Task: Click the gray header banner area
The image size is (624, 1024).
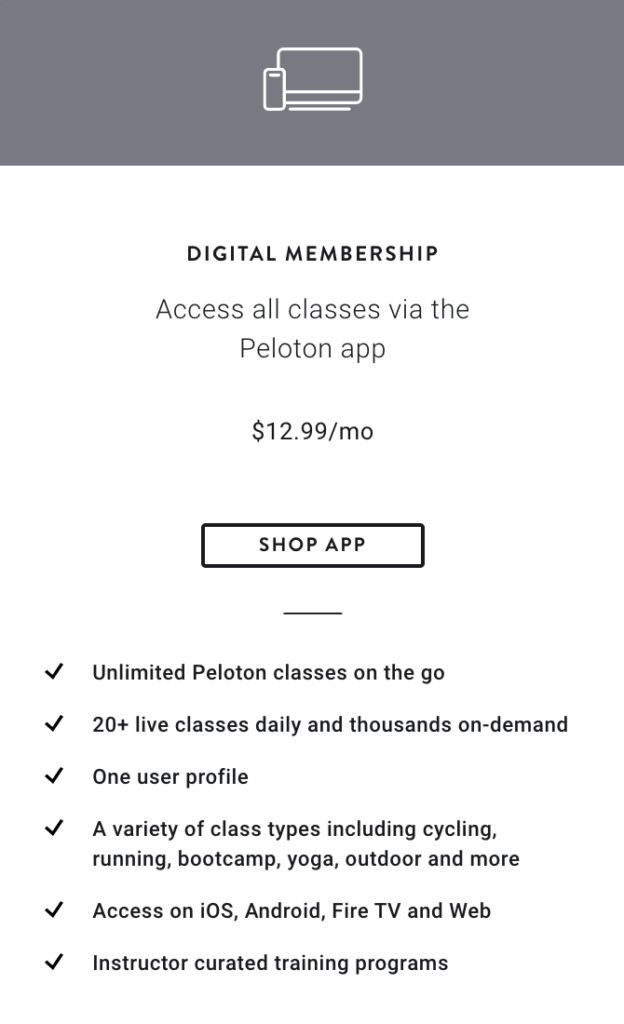Action: [x=312, y=82]
